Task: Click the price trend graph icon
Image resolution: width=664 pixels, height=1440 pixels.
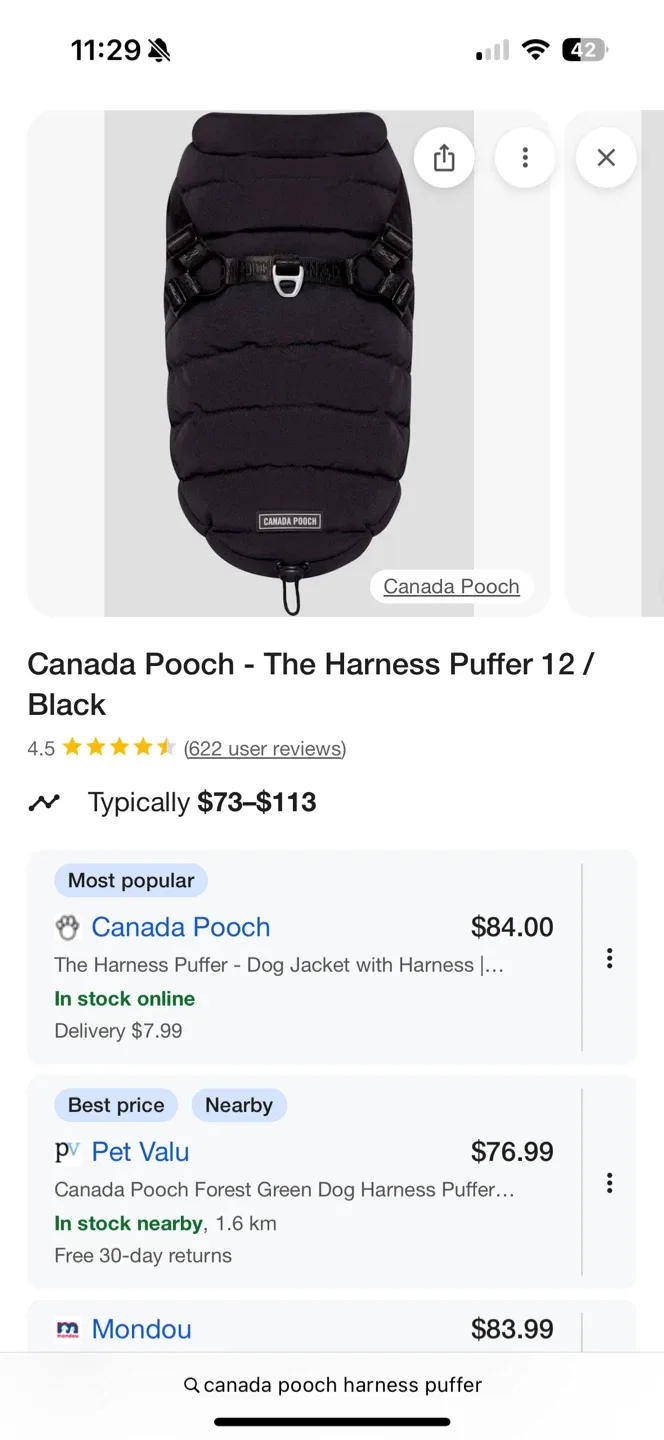Action: tap(44, 802)
